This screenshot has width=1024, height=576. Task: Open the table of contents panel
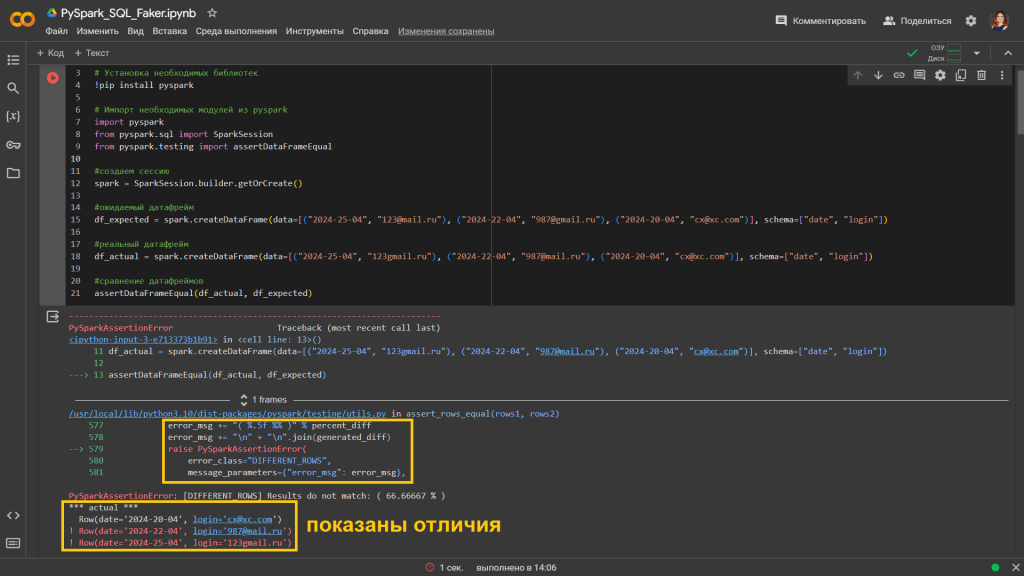coord(13,60)
